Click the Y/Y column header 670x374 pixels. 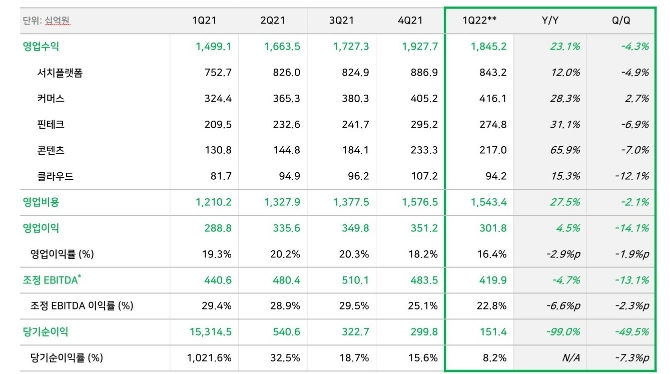pyautogui.click(x=550, y=21)
